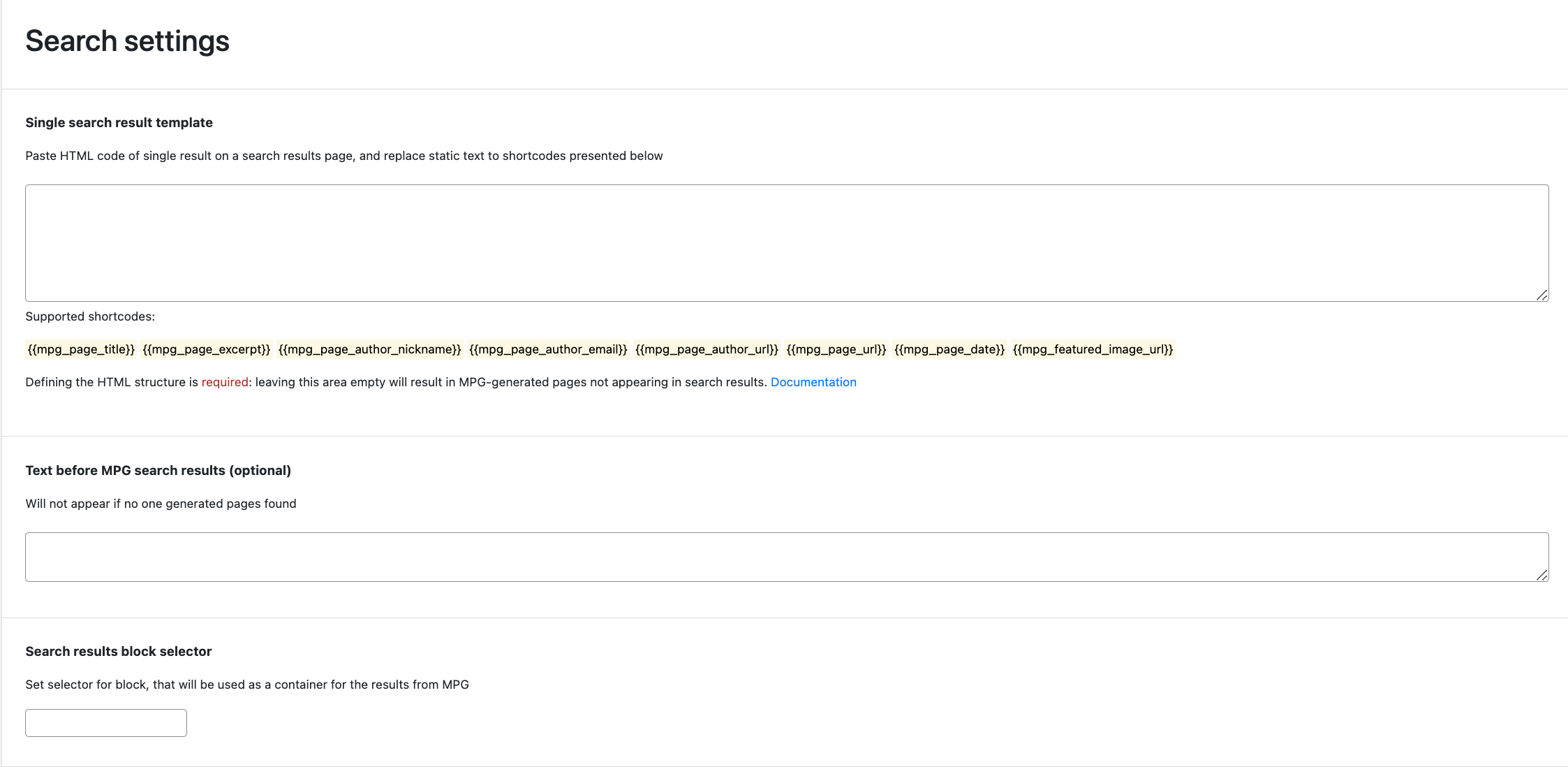This screenshot has height=767, width=1568.
Task: Focus the text before MPG results textarea
Action: (x=786, y=557)
